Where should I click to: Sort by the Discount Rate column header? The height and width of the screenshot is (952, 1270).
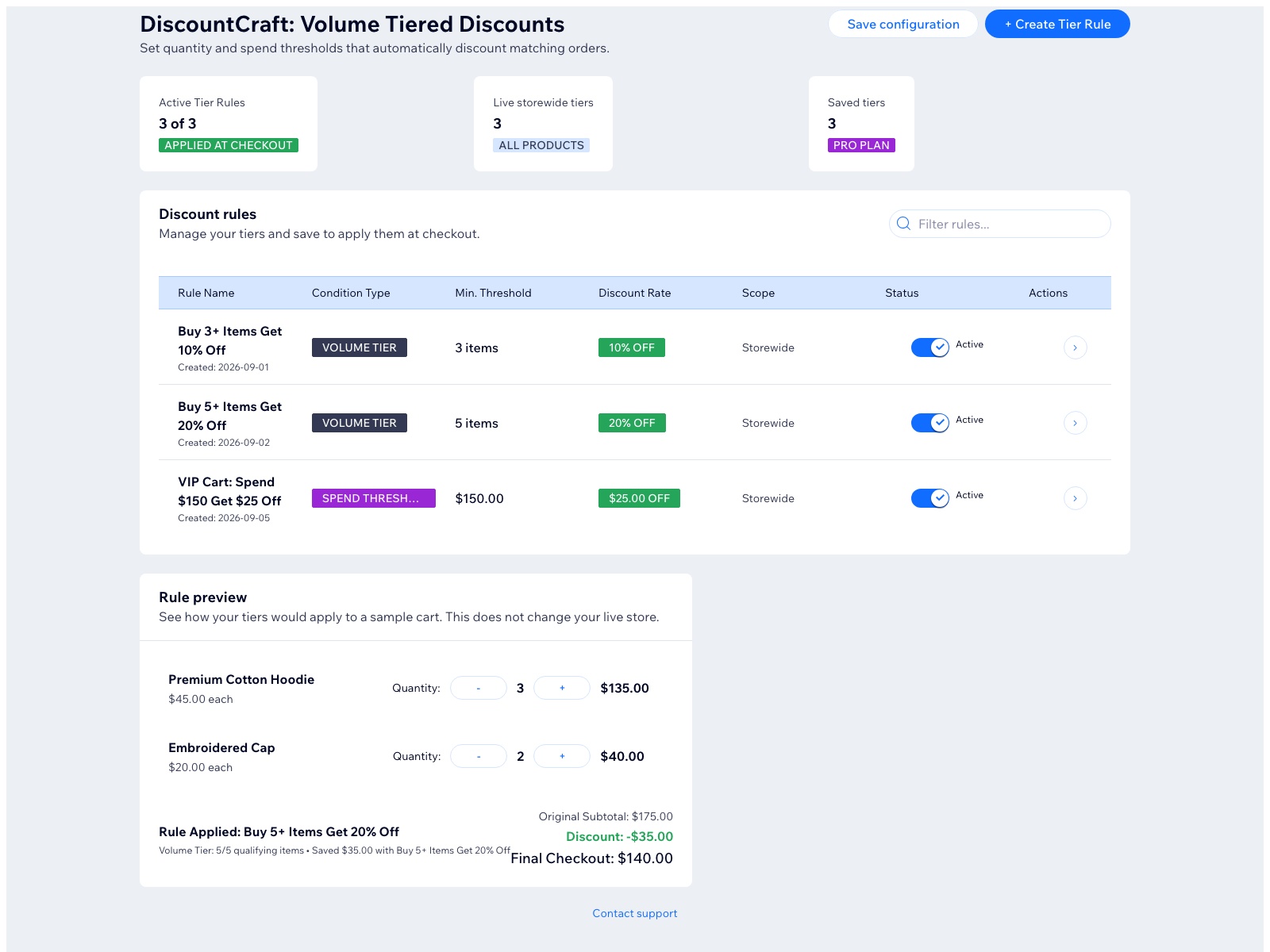(x=635, y=293)
